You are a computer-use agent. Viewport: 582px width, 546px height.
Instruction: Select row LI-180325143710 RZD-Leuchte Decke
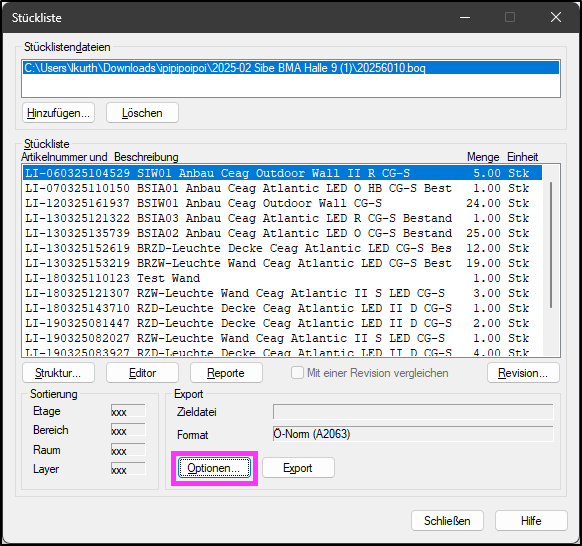tap(282, 308)
